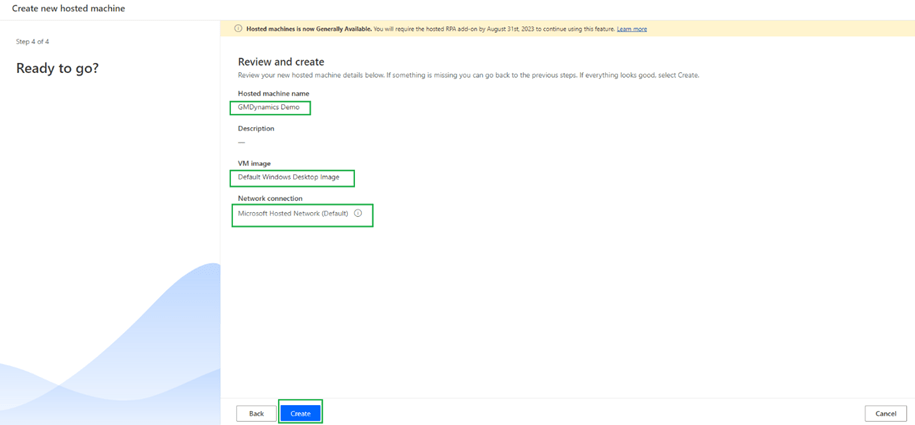Go back using the Back button
915x425 pixels.
(x=256, y=413)
